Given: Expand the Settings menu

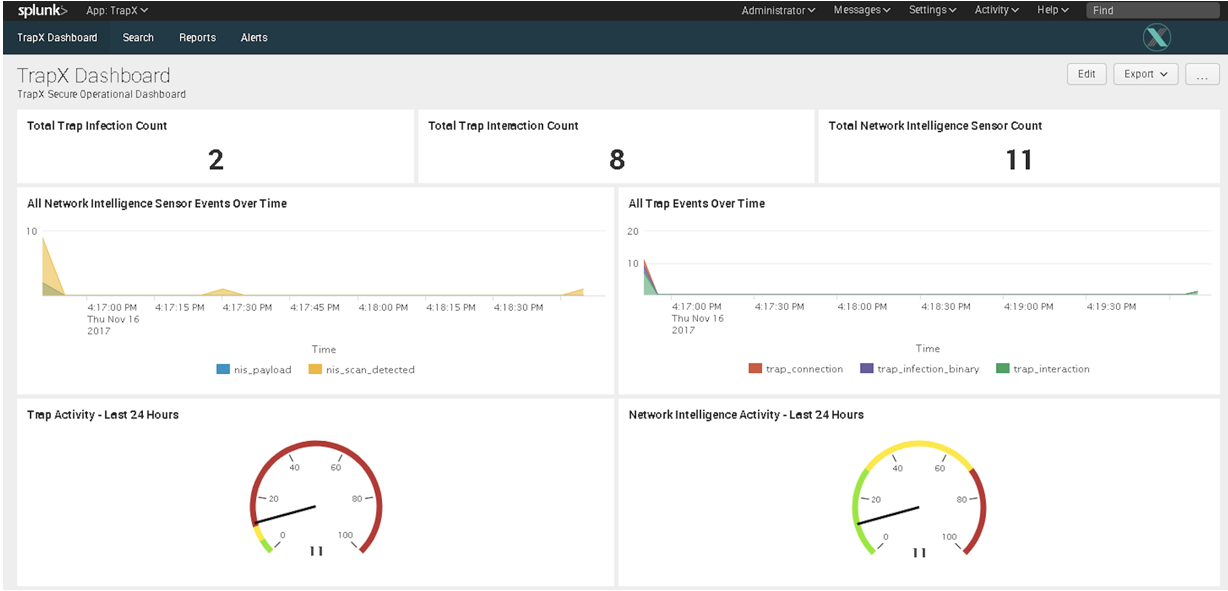Looking at the screenshot, I should [x=933, y=10].
